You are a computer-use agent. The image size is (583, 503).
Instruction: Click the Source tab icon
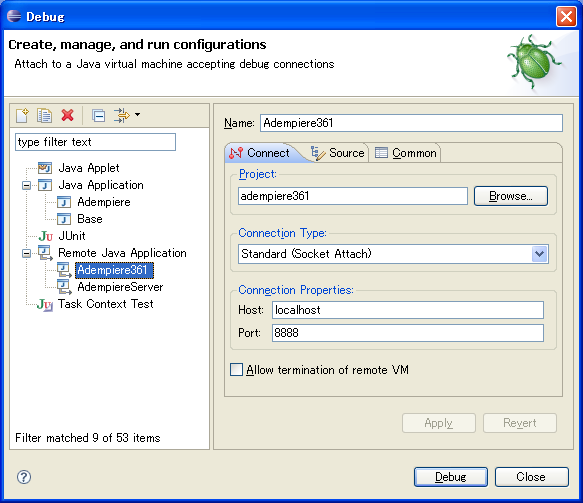(x=318, y=153)
